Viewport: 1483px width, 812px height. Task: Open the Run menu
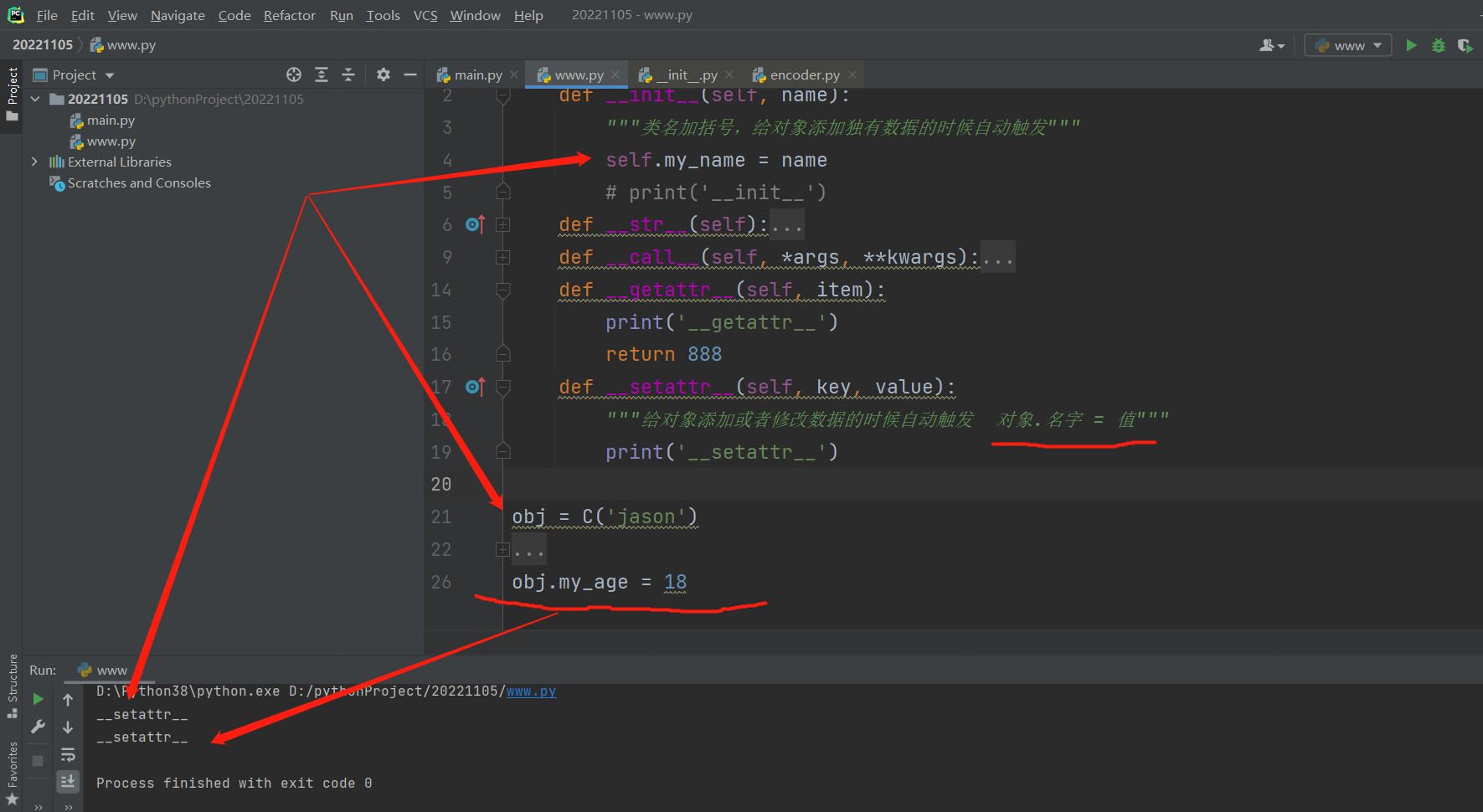pos(342,15)
